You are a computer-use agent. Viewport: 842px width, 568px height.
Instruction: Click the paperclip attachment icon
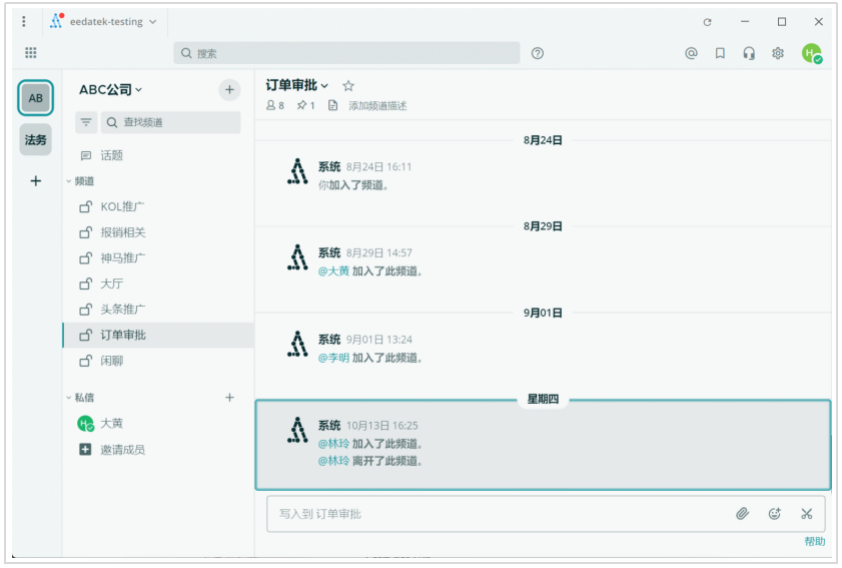pyautogui.click(x=742, y=514)
